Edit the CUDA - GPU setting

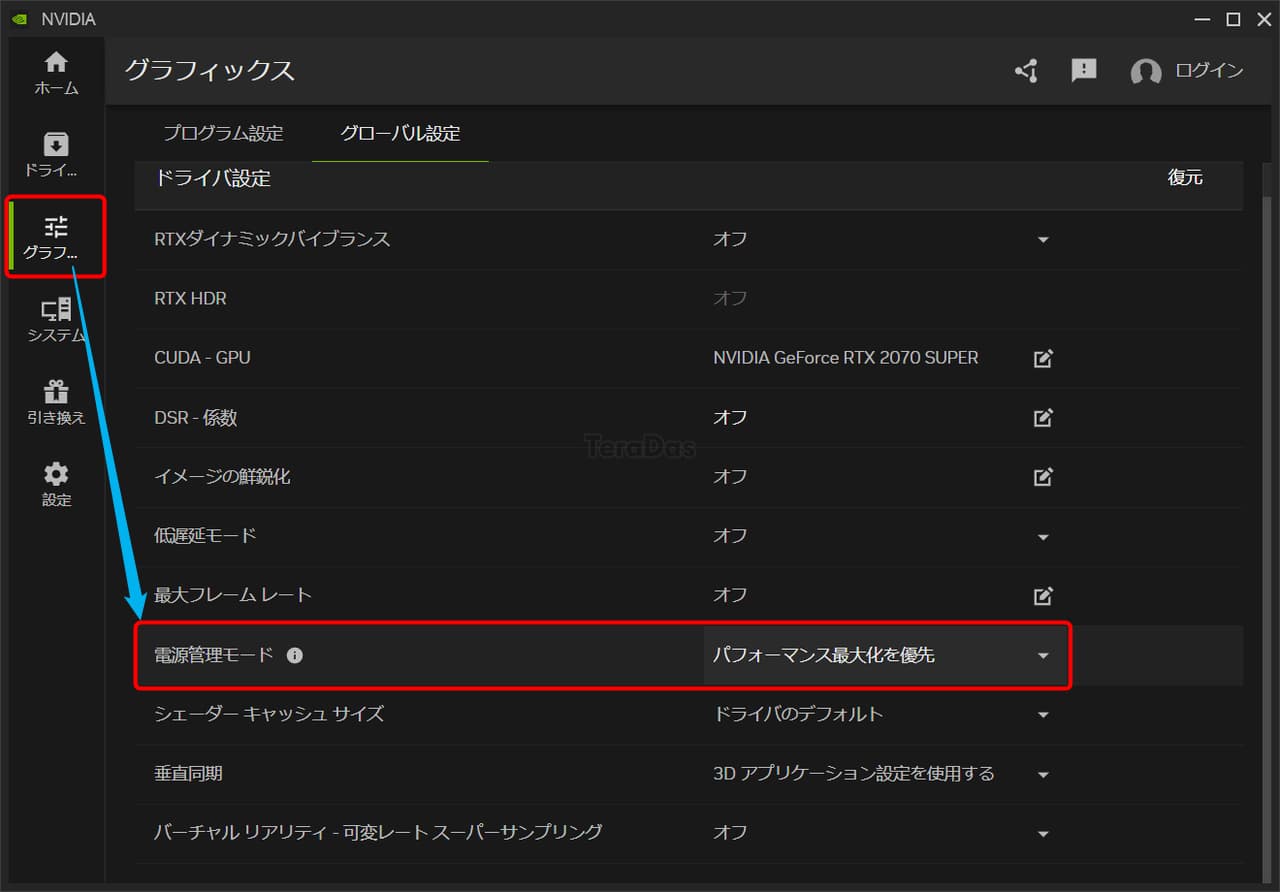1043,358
